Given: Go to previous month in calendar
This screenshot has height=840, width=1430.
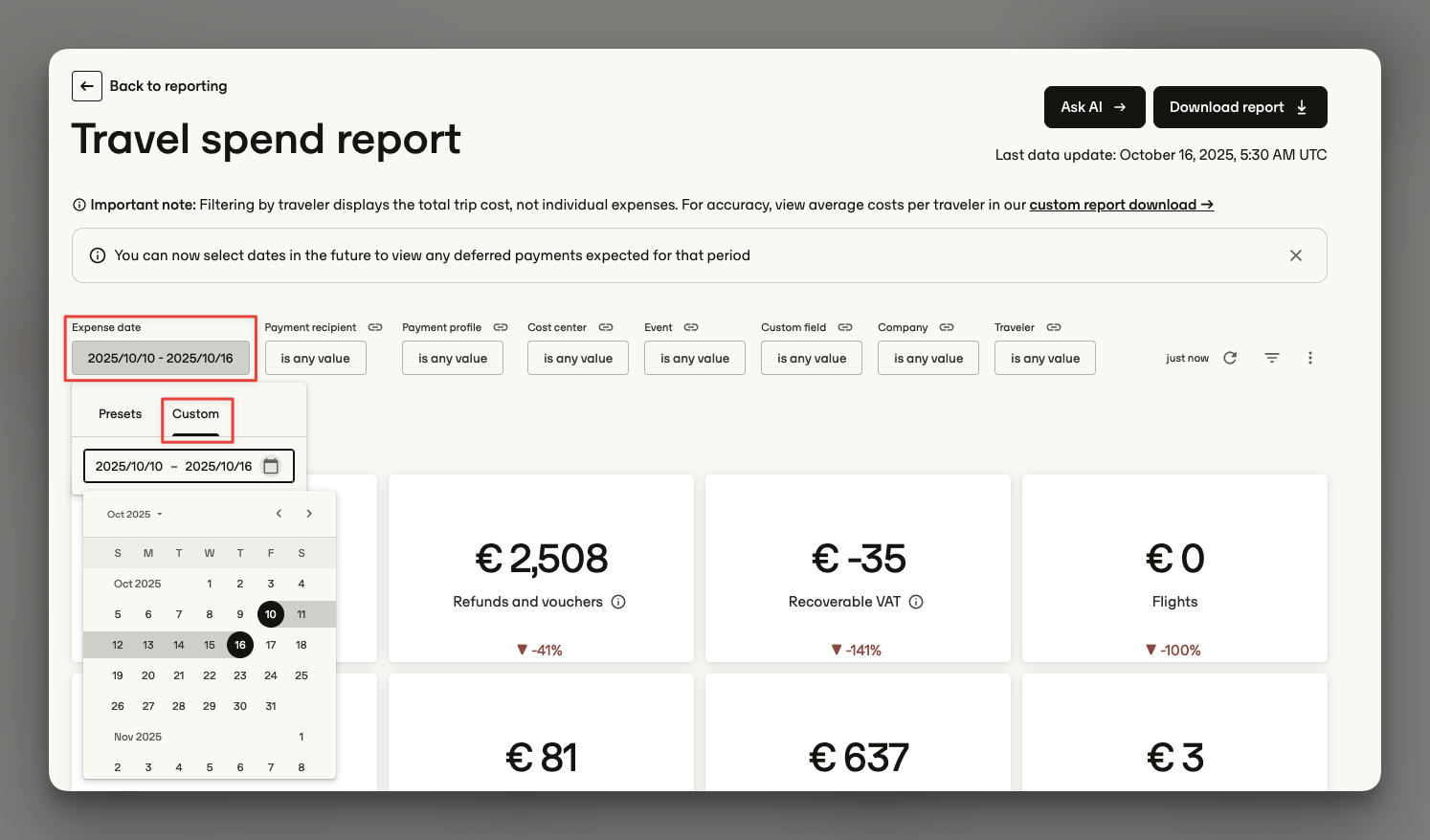Looking at the screenshot, I should pyautogui.click(x=279, y=514).
